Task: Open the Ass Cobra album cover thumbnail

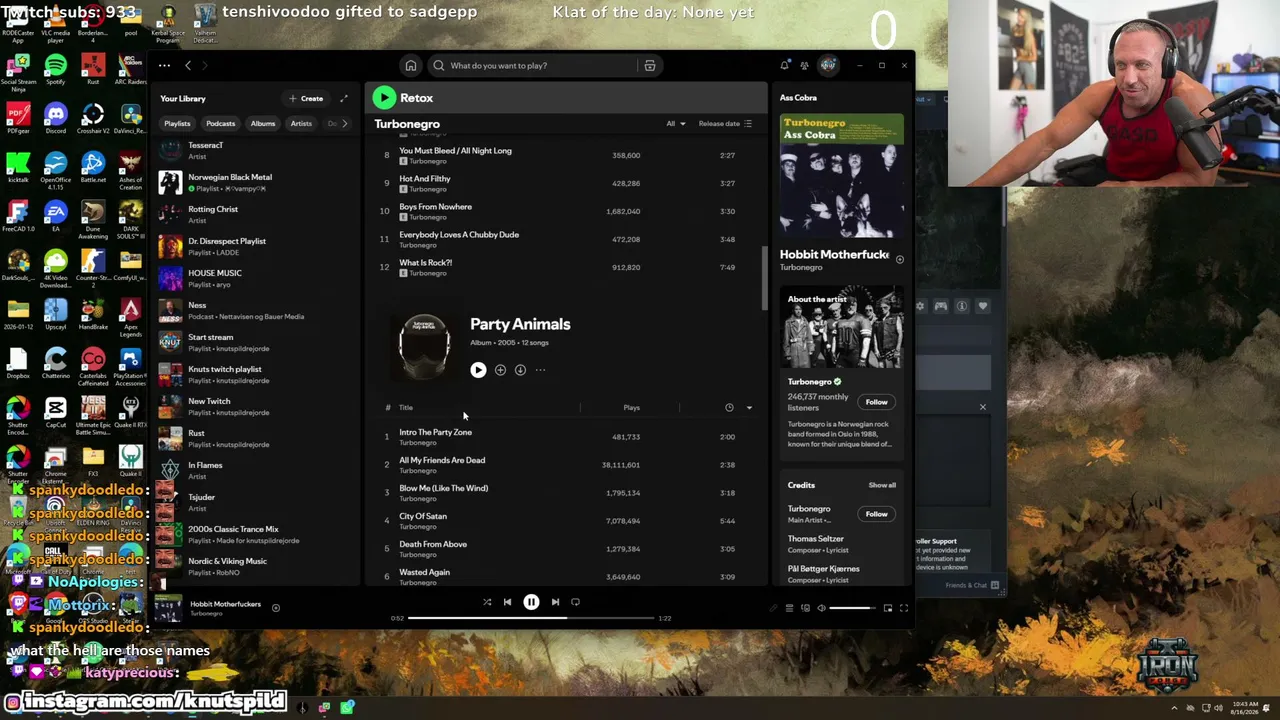Action: (x=842, y=176)
